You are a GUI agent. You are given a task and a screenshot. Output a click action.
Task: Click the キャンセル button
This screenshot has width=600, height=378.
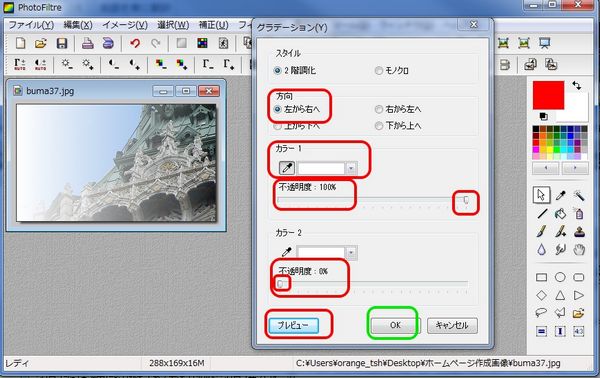(x=452, y=326)
